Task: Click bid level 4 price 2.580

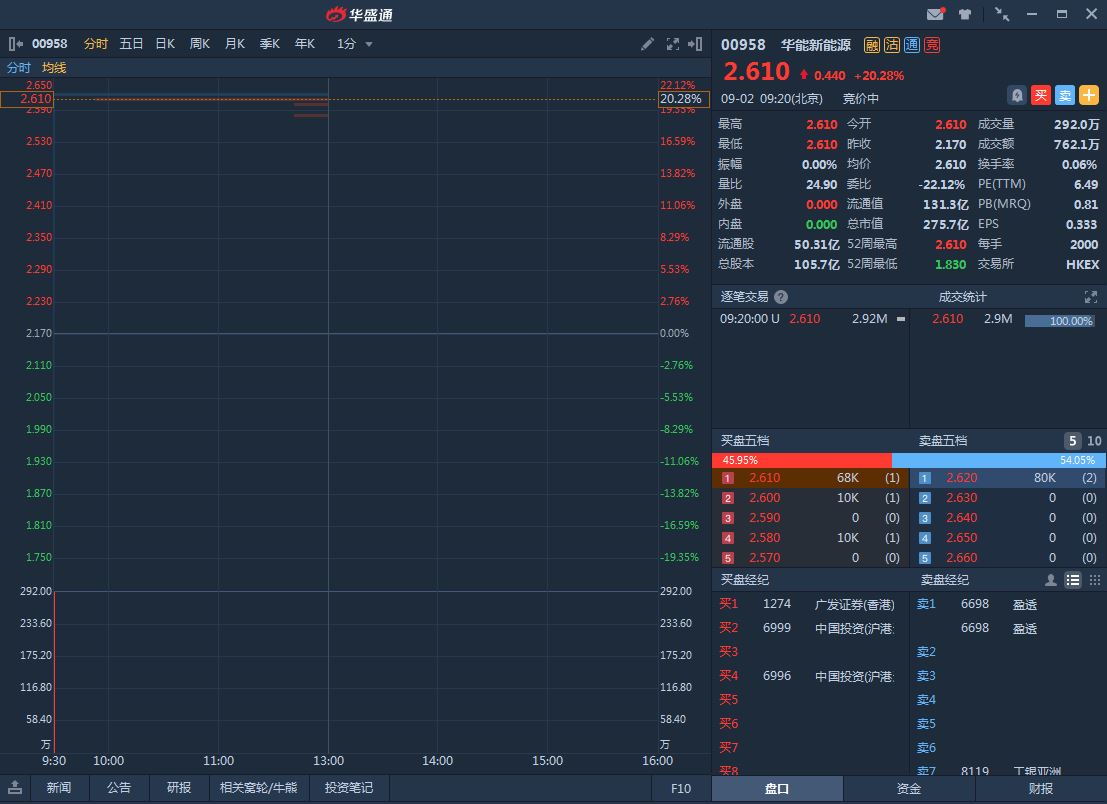Action: 765,538
